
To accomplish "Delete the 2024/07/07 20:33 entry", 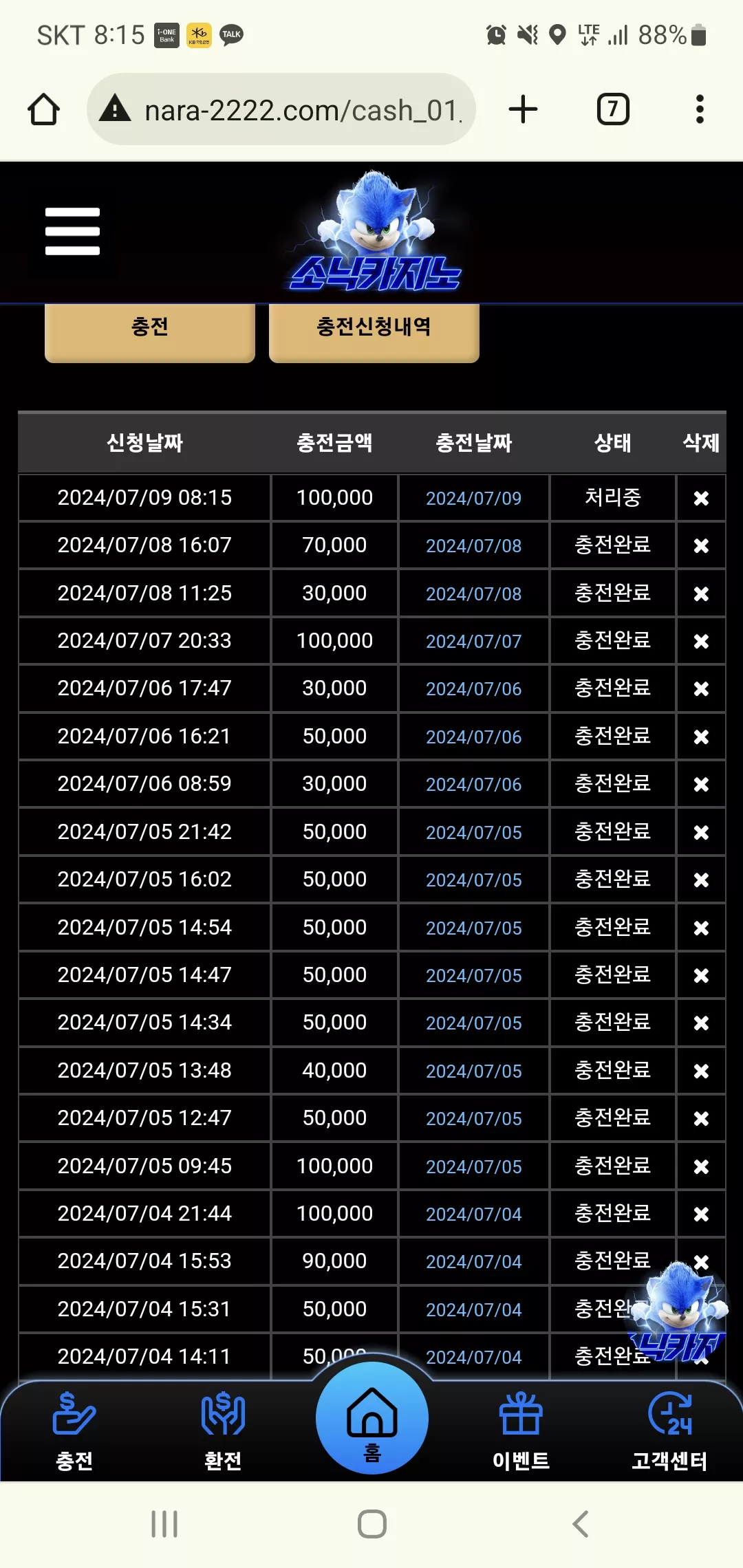I will pyautogui.click(x=701, y=641).
